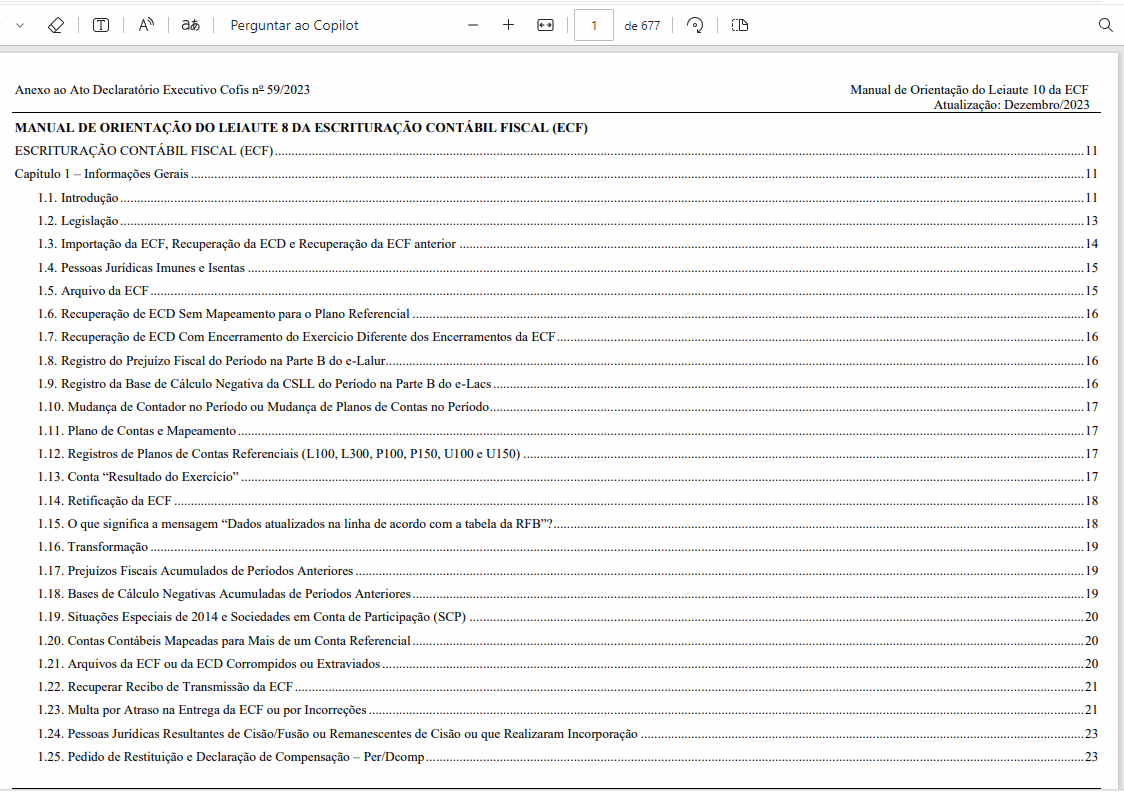Open '1.6. Recuperação de ECD Sem Mapeamento'

pyautogui.click(x=568, y=313)
